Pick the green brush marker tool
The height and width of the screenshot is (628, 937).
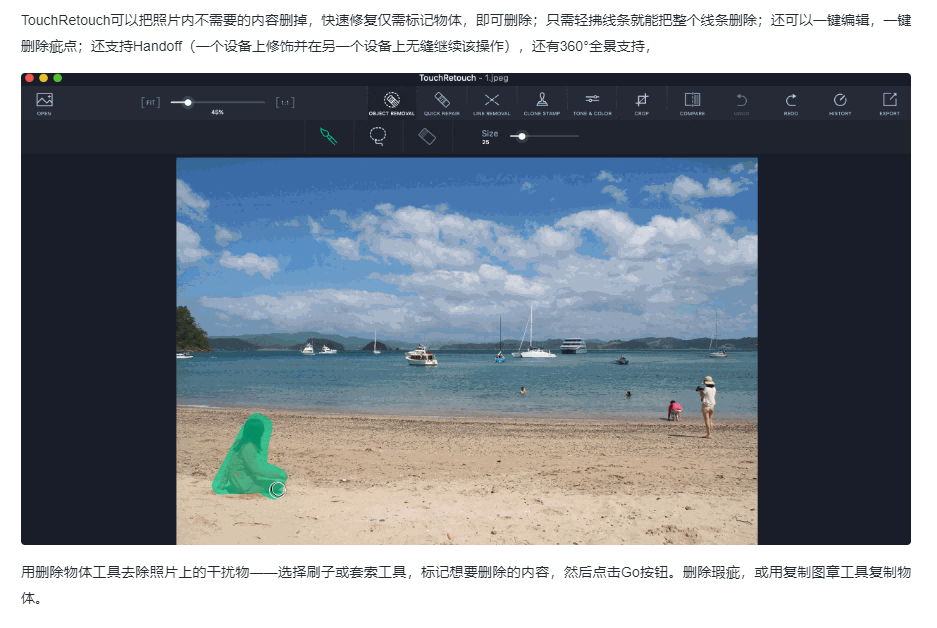click(x=328, y=136)
